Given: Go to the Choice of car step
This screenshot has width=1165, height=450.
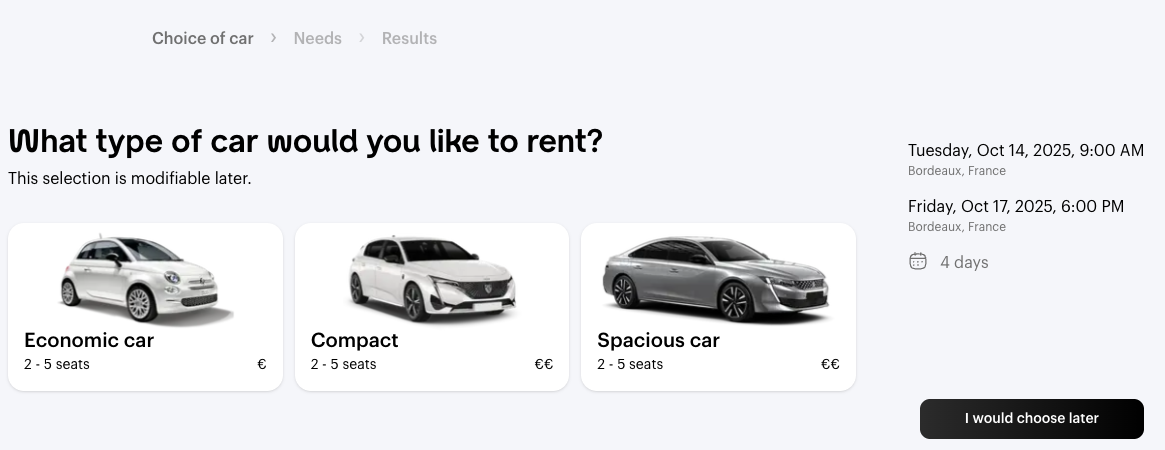Looking at the screenshot, I should click(203, 39).
